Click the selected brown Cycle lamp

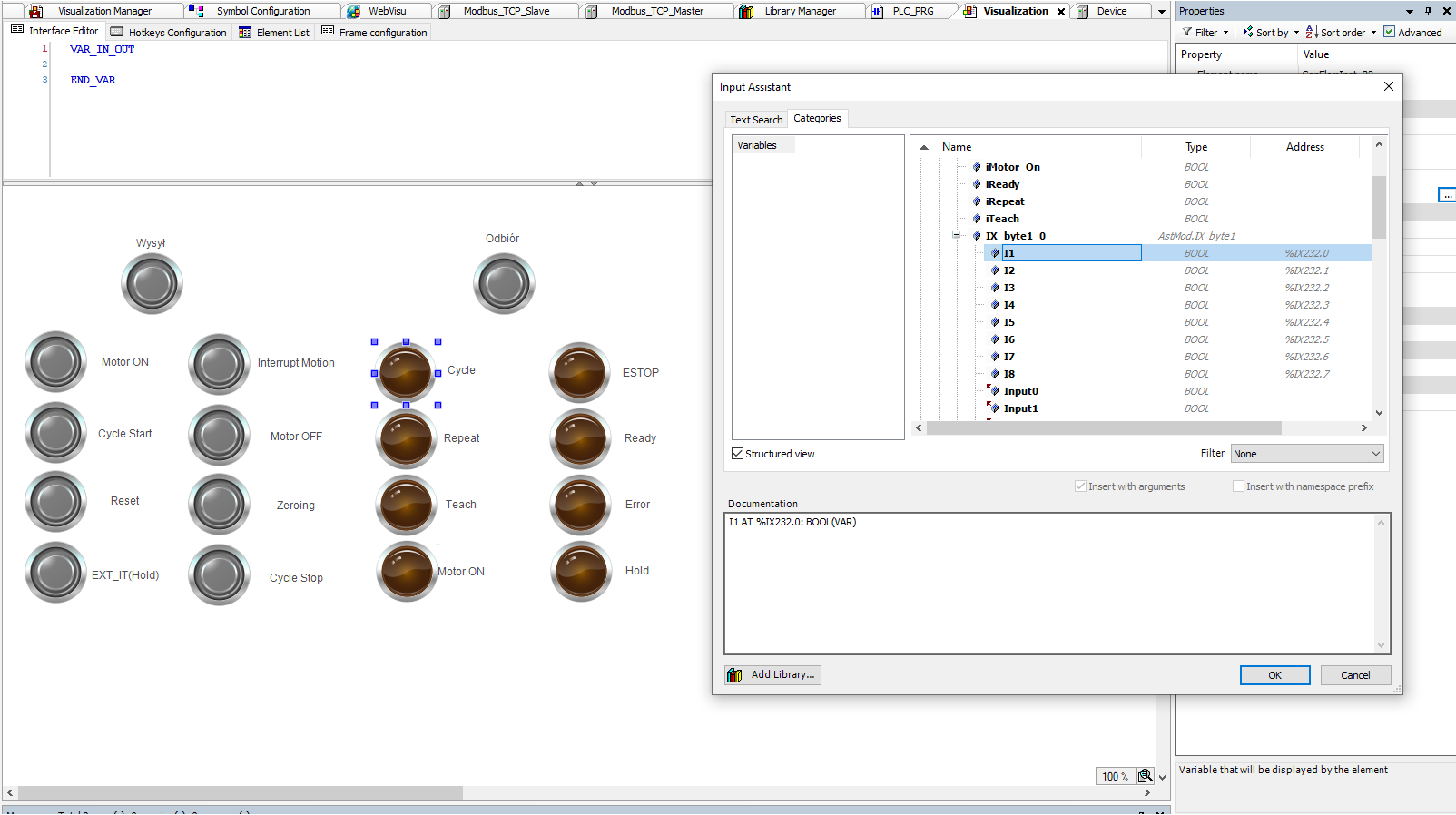click(x=406, y=373)
